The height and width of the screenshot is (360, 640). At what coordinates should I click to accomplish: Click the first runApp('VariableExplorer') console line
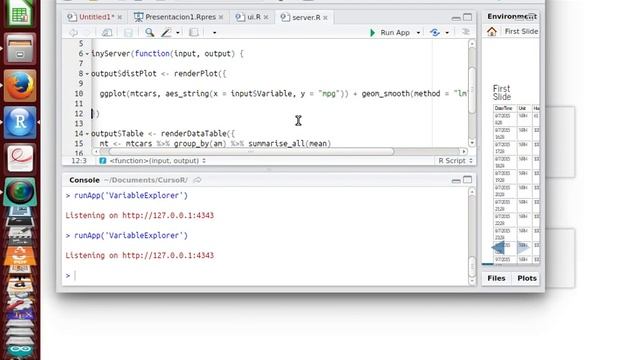(x=127, y=196)
